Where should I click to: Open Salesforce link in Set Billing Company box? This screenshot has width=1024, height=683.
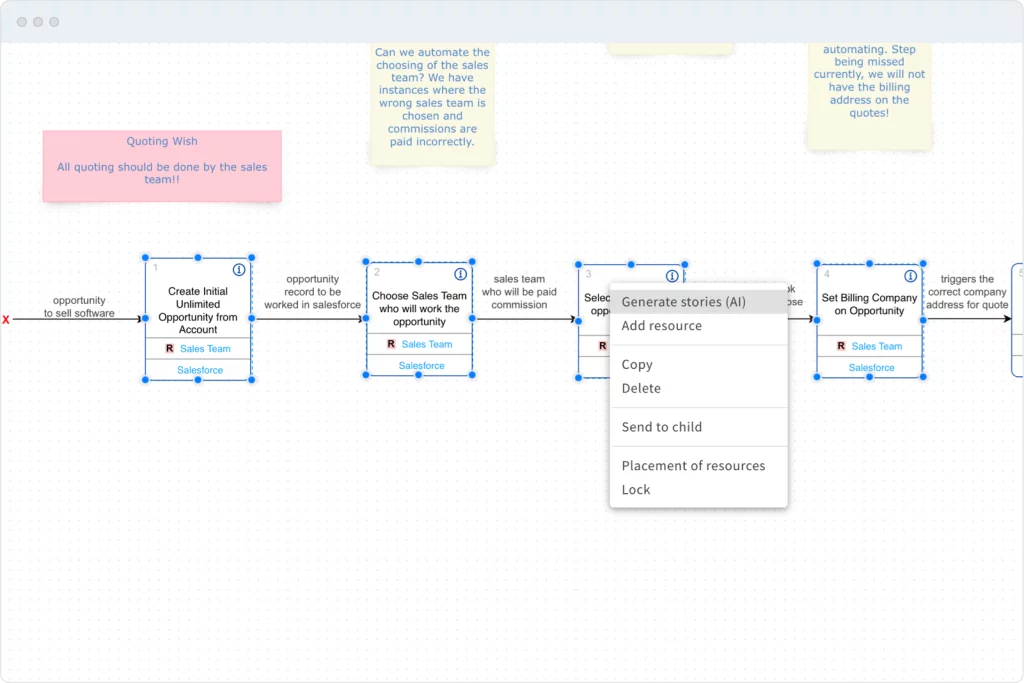point(871,368)
